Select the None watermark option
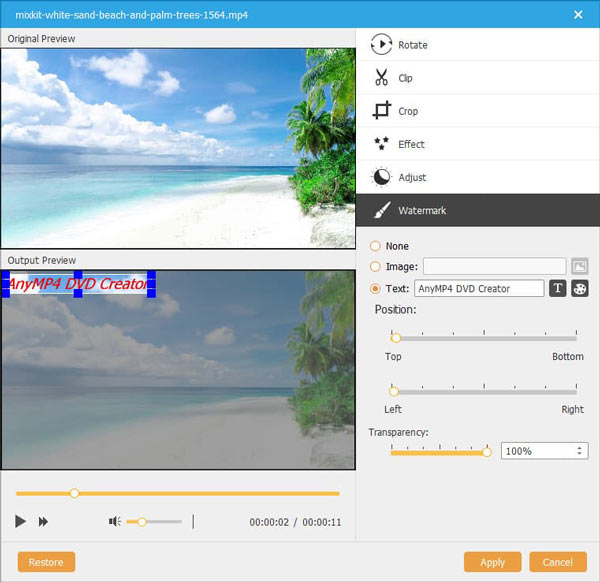This screenshot has height=582, width=600. click(375, 246)
